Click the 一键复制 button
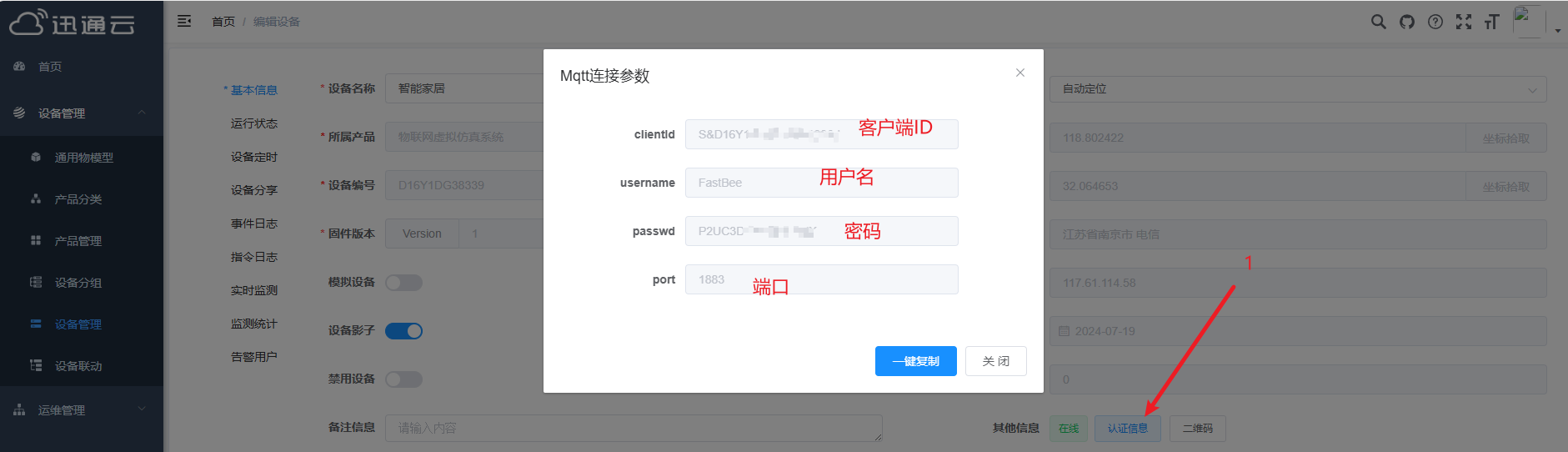The image size is (1568, 452). 915,361
